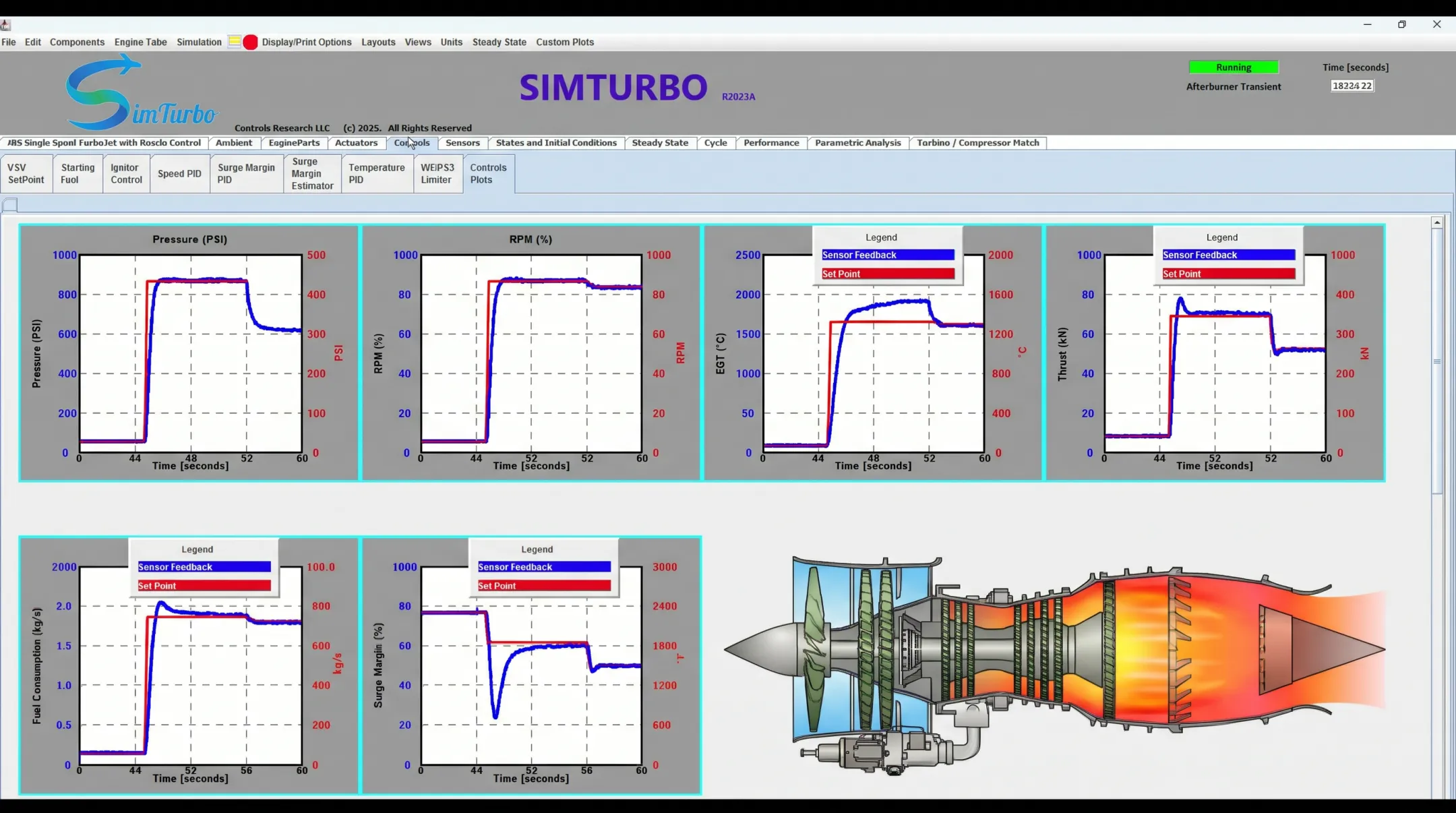Viewport: 1456px width, 813px height.
Task: Switch to the Actuators tab
Action: point(356,143)
